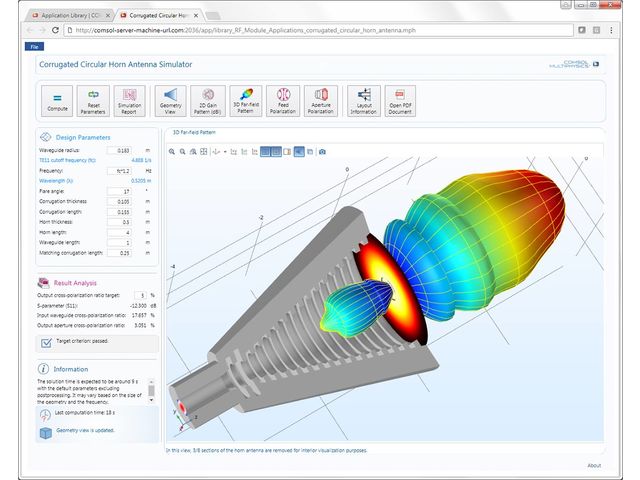Open the 3D Far-field Pattern plot

click(x=245, y=100)
